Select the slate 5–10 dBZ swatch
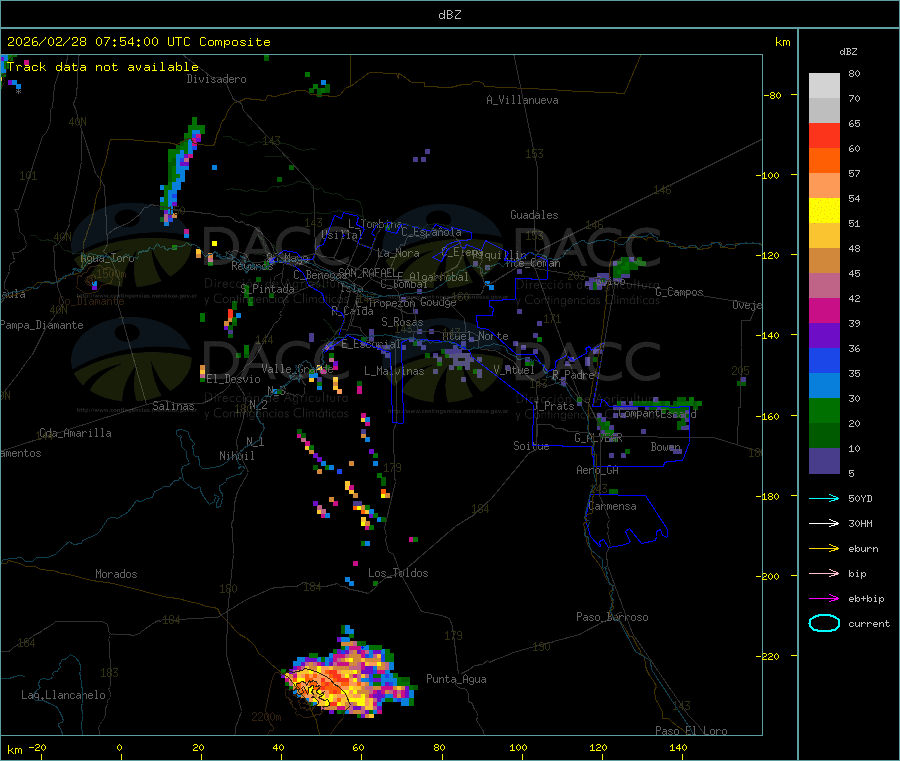 [824, 460]
